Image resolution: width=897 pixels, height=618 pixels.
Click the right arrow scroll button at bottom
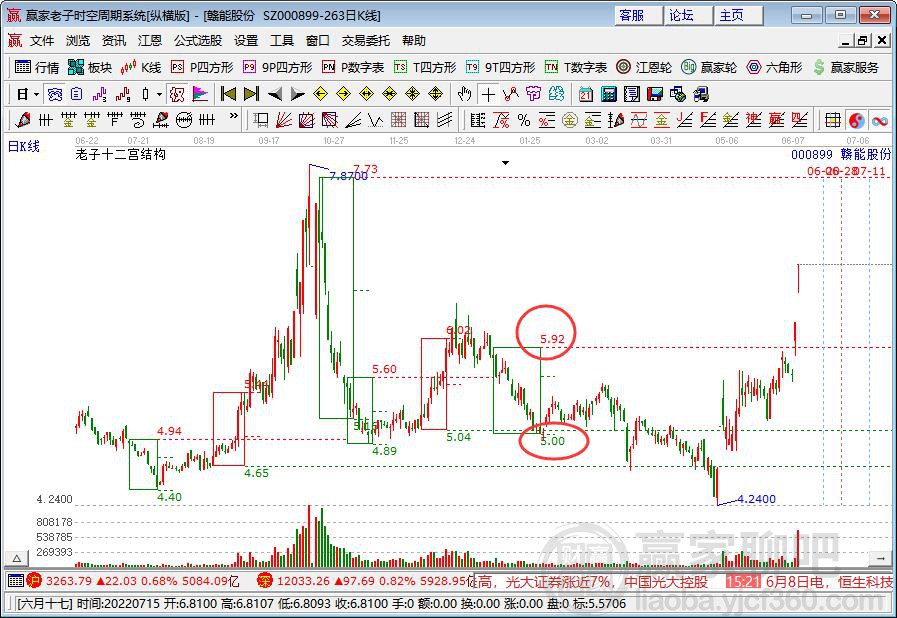pyautogui.click(x=880, y=558)
